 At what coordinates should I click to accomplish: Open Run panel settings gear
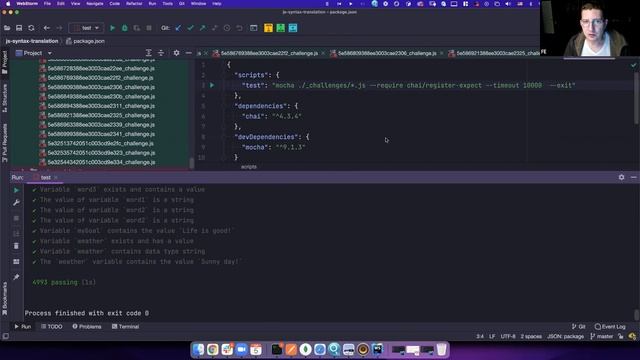coord(621,177)
